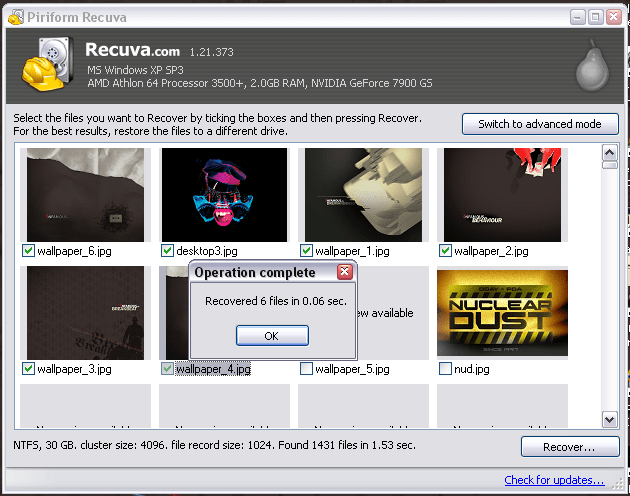Click scrollbar up arrow in file list
The height and width of the screenshot is (496, 630).
click(x=610, y=153)
